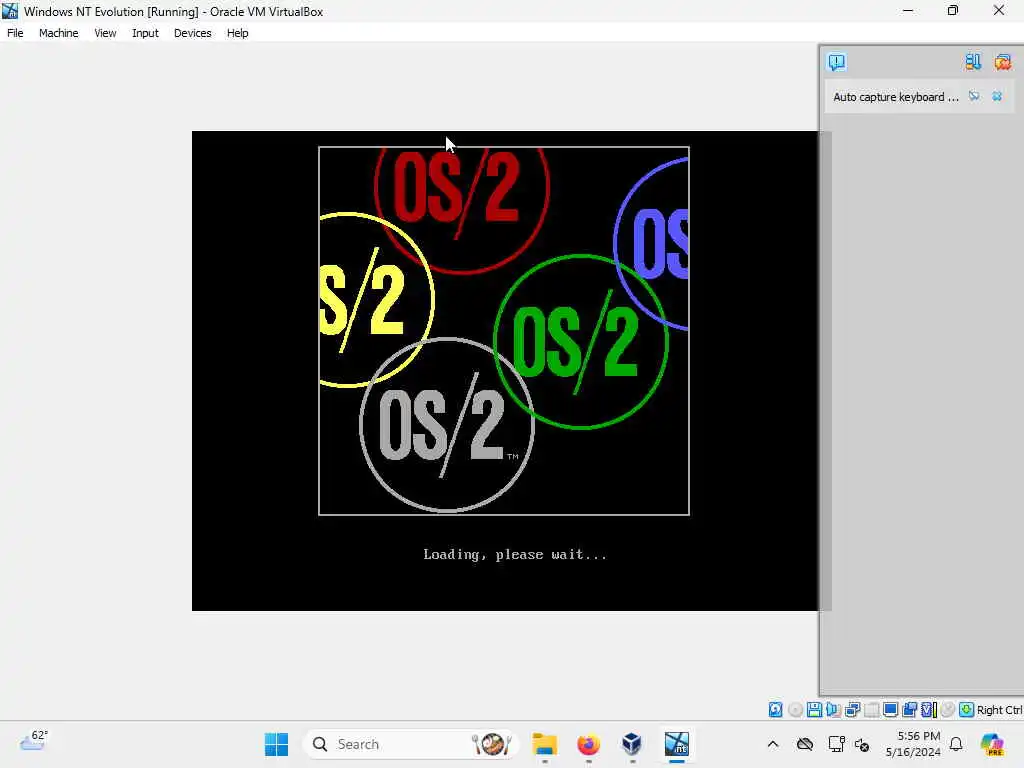This screenshot has width=1024, height=768.
Task: Restore down the VirtualBox VM window
Action: click(953, 11)
